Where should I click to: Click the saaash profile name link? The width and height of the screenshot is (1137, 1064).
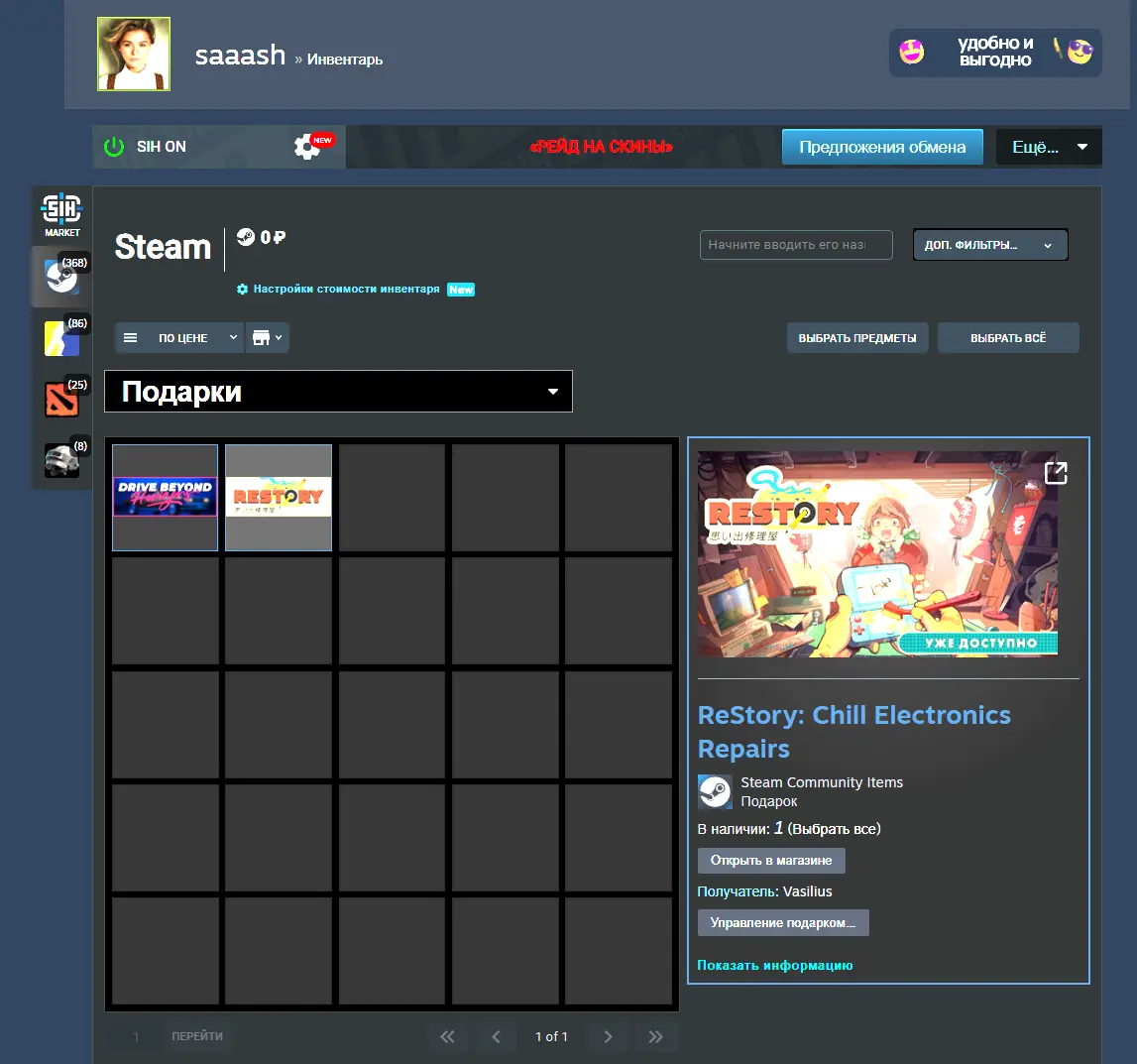(x=240, y=56)
